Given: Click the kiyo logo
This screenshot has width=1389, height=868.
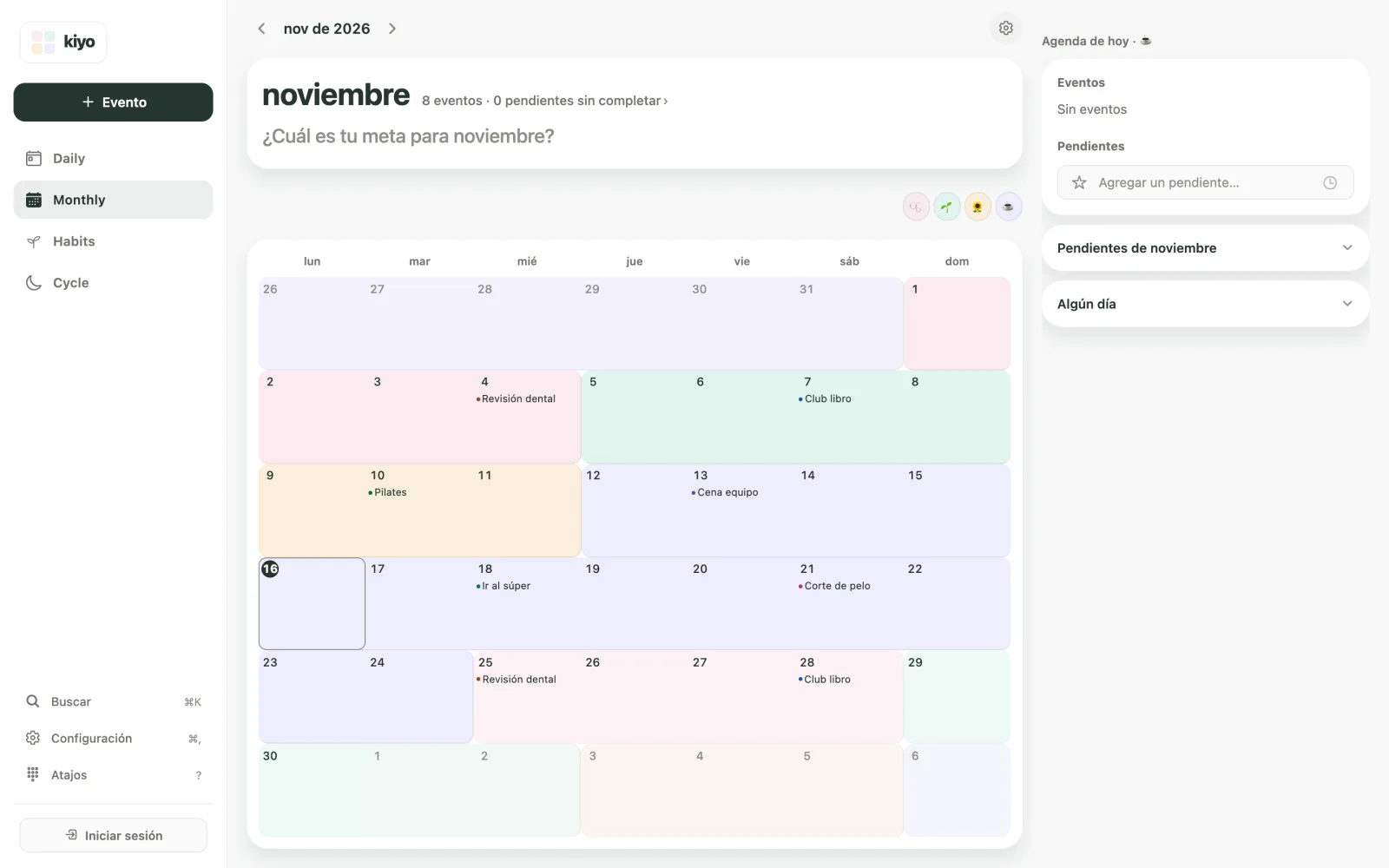Looking at the screenshot, I should click(63, 42).
